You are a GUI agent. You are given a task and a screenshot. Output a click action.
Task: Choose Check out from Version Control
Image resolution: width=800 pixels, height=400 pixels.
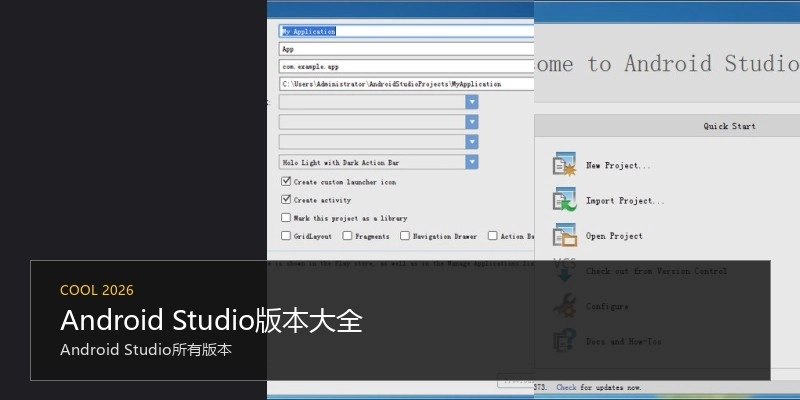[x=656, y=271]
